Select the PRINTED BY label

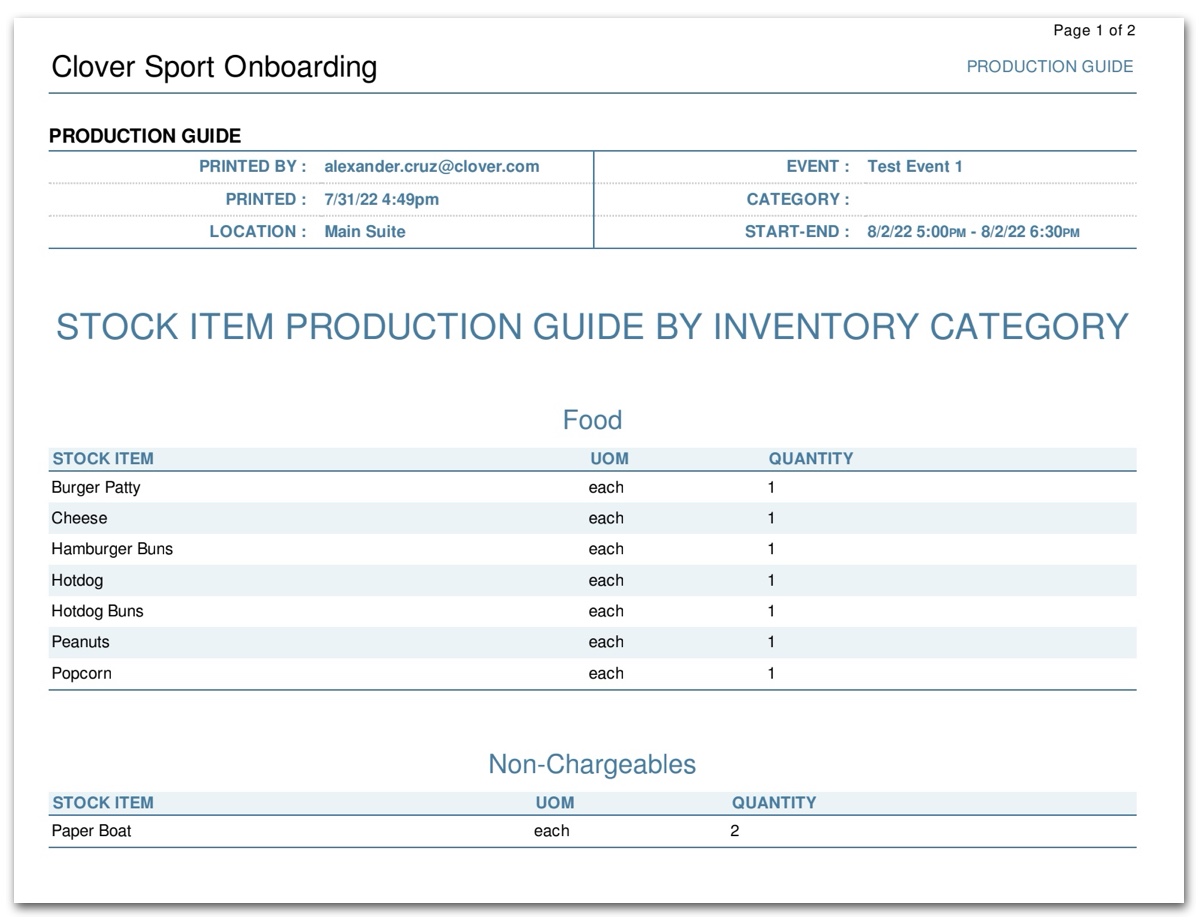(x=253, y=167)
